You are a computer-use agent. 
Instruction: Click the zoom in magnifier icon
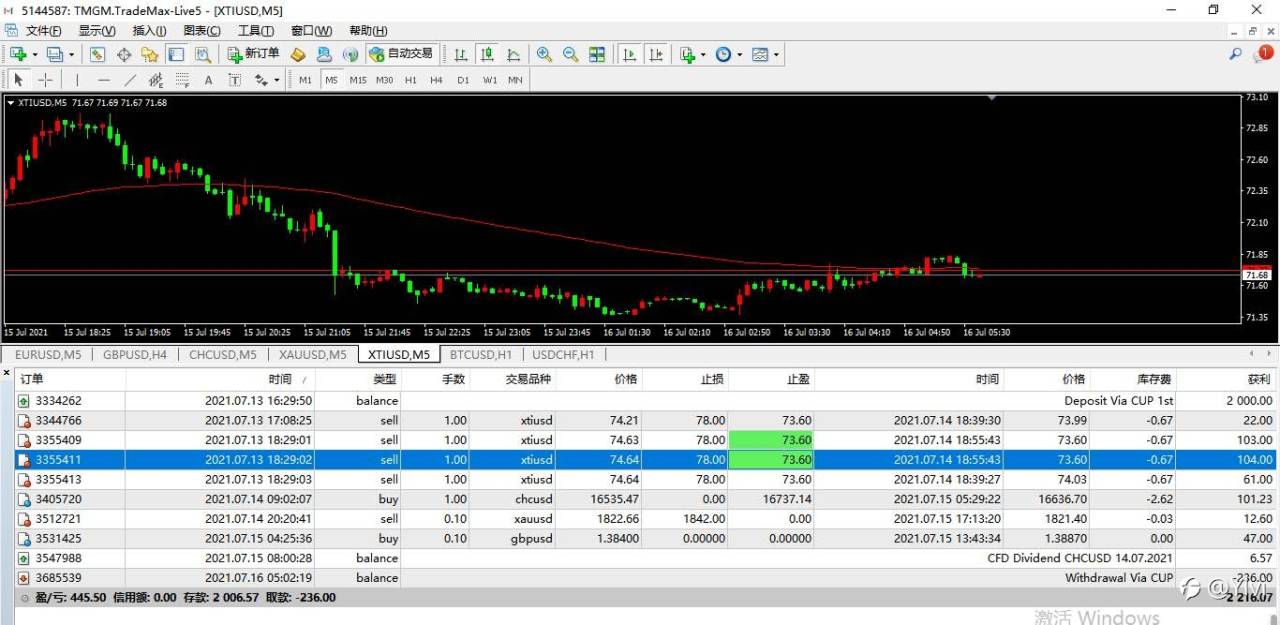point(544,54)
